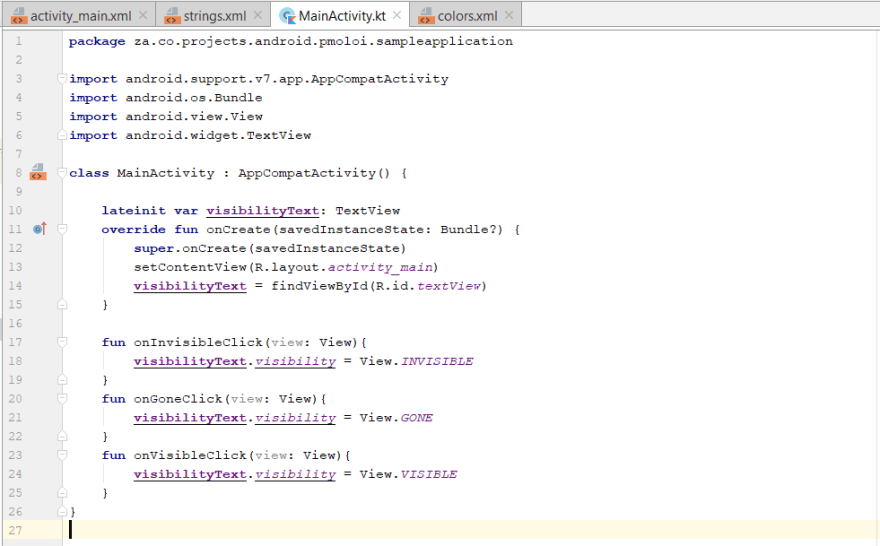Click the XML file icon on the colors.xml tab
The image size is (880, 546).
[426, 16]
